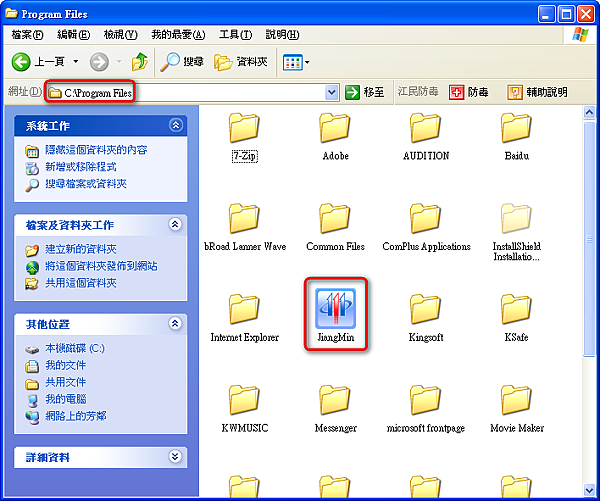Open the 檢視(V) menu
The height and width of the screenshot is (501, 600).
[120, 35]
